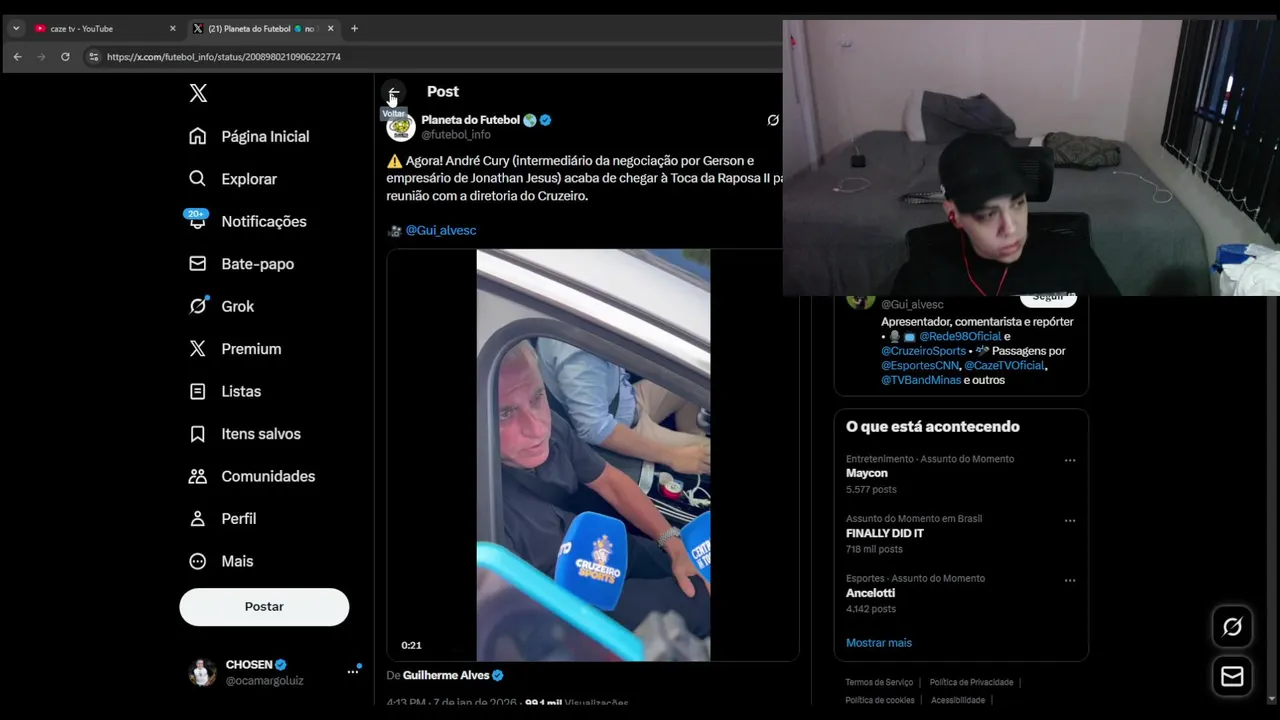The height and width of the screenshot is (720, 1280).
Task: Open a new browser tab
Action: [354, 28]
